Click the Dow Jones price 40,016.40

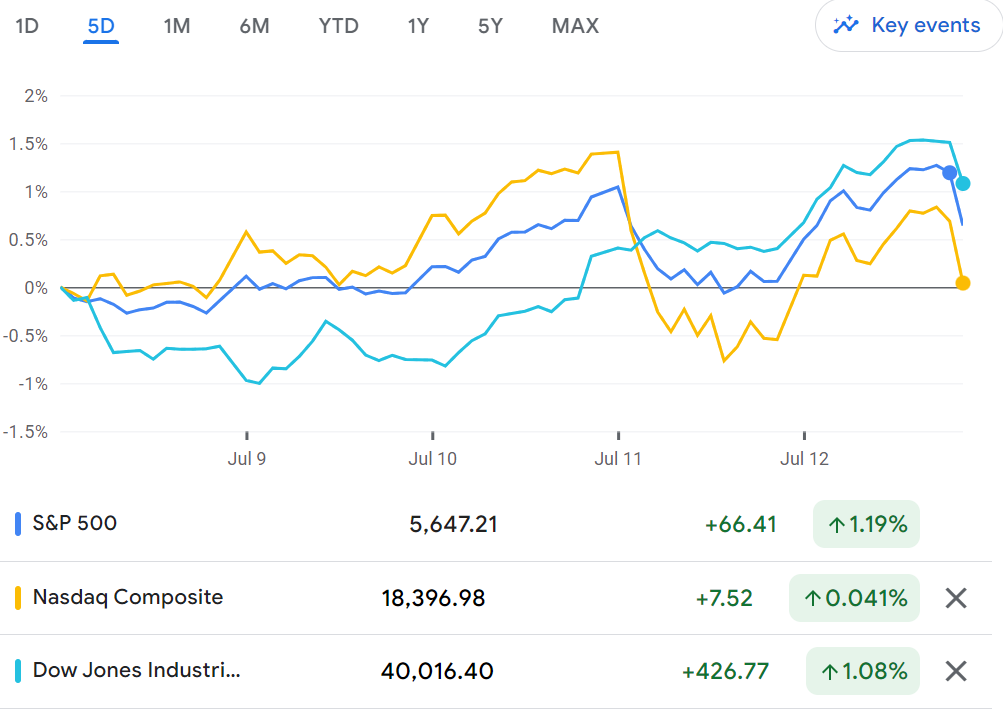(437, 671)
